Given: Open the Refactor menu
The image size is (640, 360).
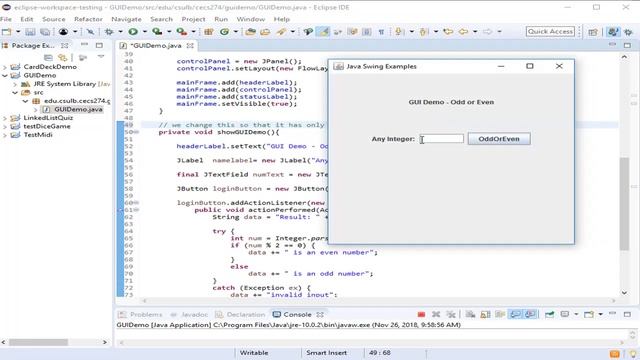Looking at the screenshot, I should coord(88,19).
